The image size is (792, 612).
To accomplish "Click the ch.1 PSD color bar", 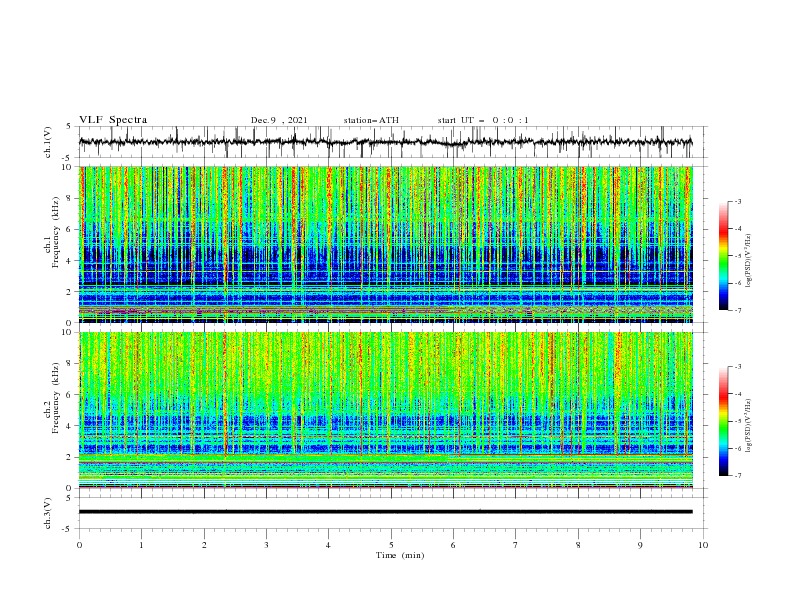I will [723, 256].
